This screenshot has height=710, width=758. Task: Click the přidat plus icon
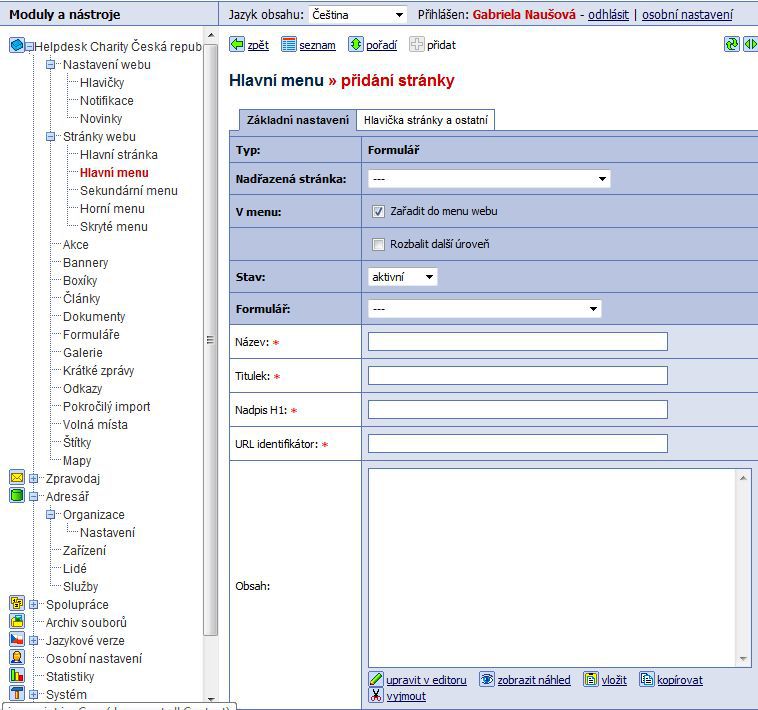point(417,44)
